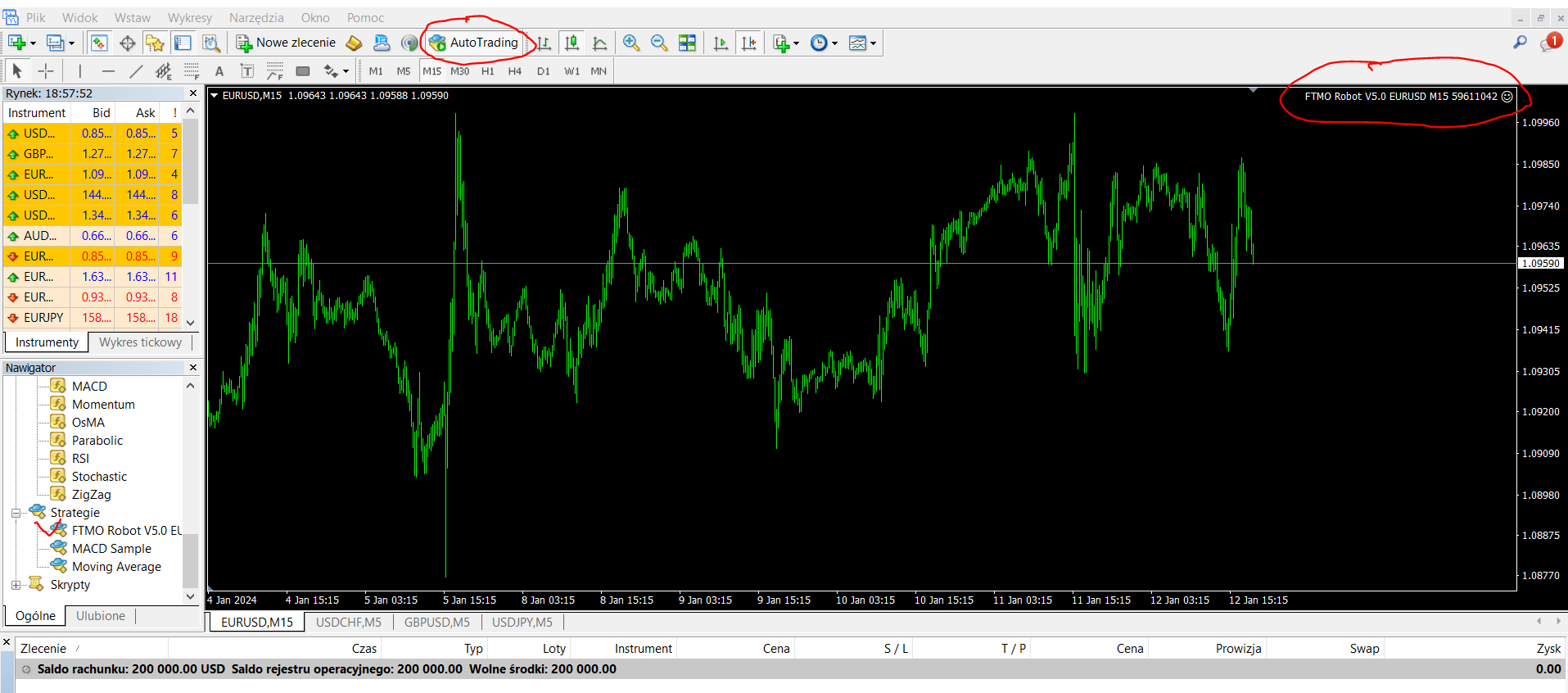Close the Nawigator panel
This screenshot has height=693, width=1568.
(193, 368)
